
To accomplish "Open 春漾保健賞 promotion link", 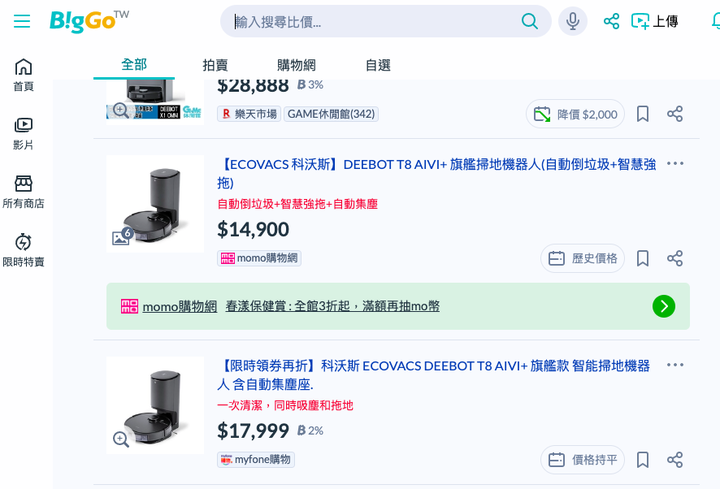I will 332,306.
